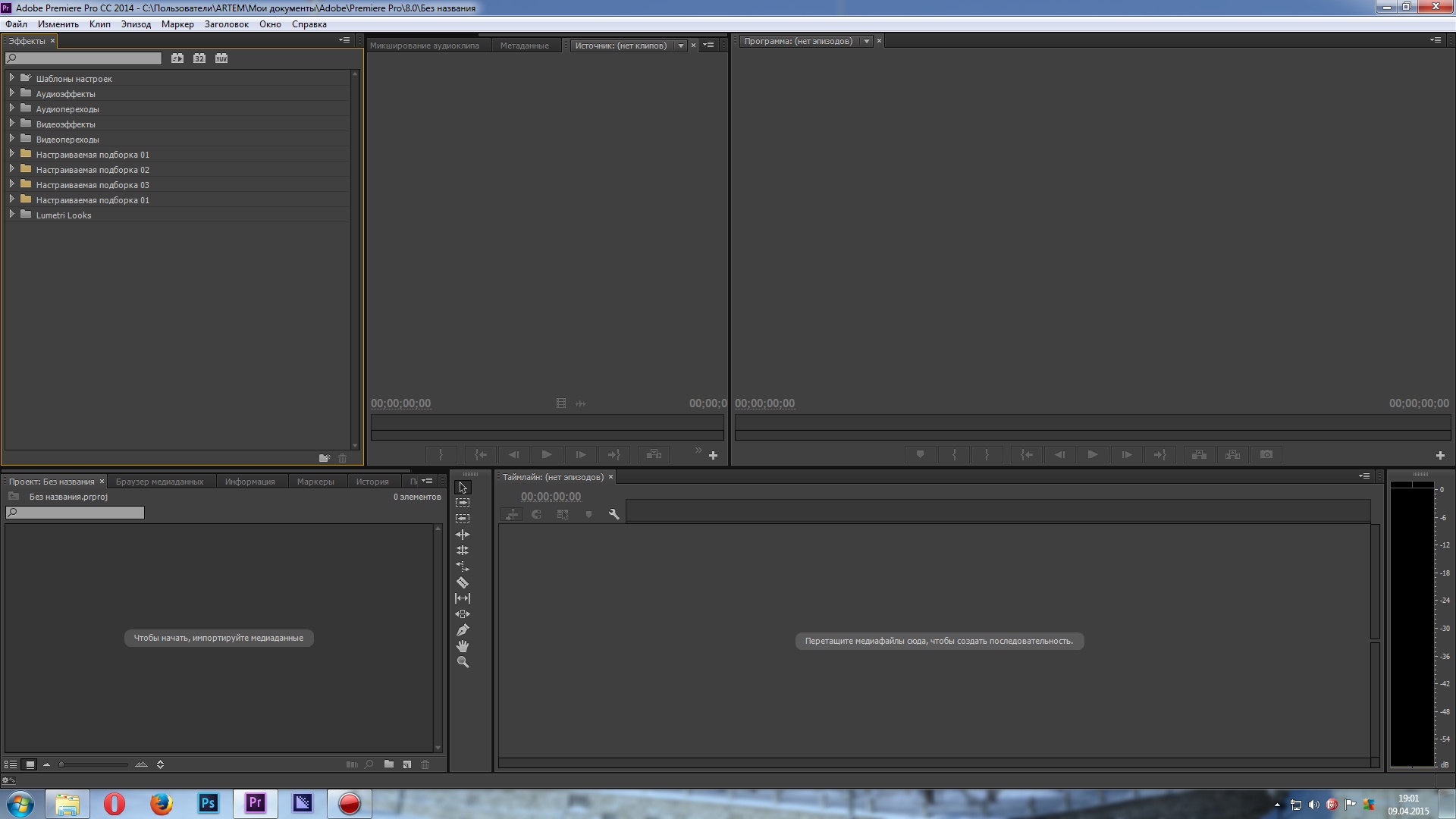Select the Track Select Forward tool

tap(463, 503)
